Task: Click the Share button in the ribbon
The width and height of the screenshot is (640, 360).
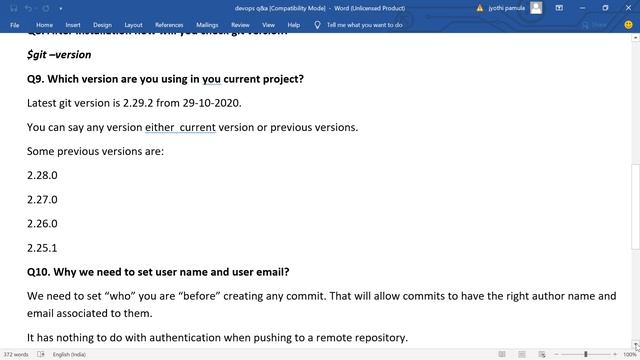Action: (x=594, y=25)
